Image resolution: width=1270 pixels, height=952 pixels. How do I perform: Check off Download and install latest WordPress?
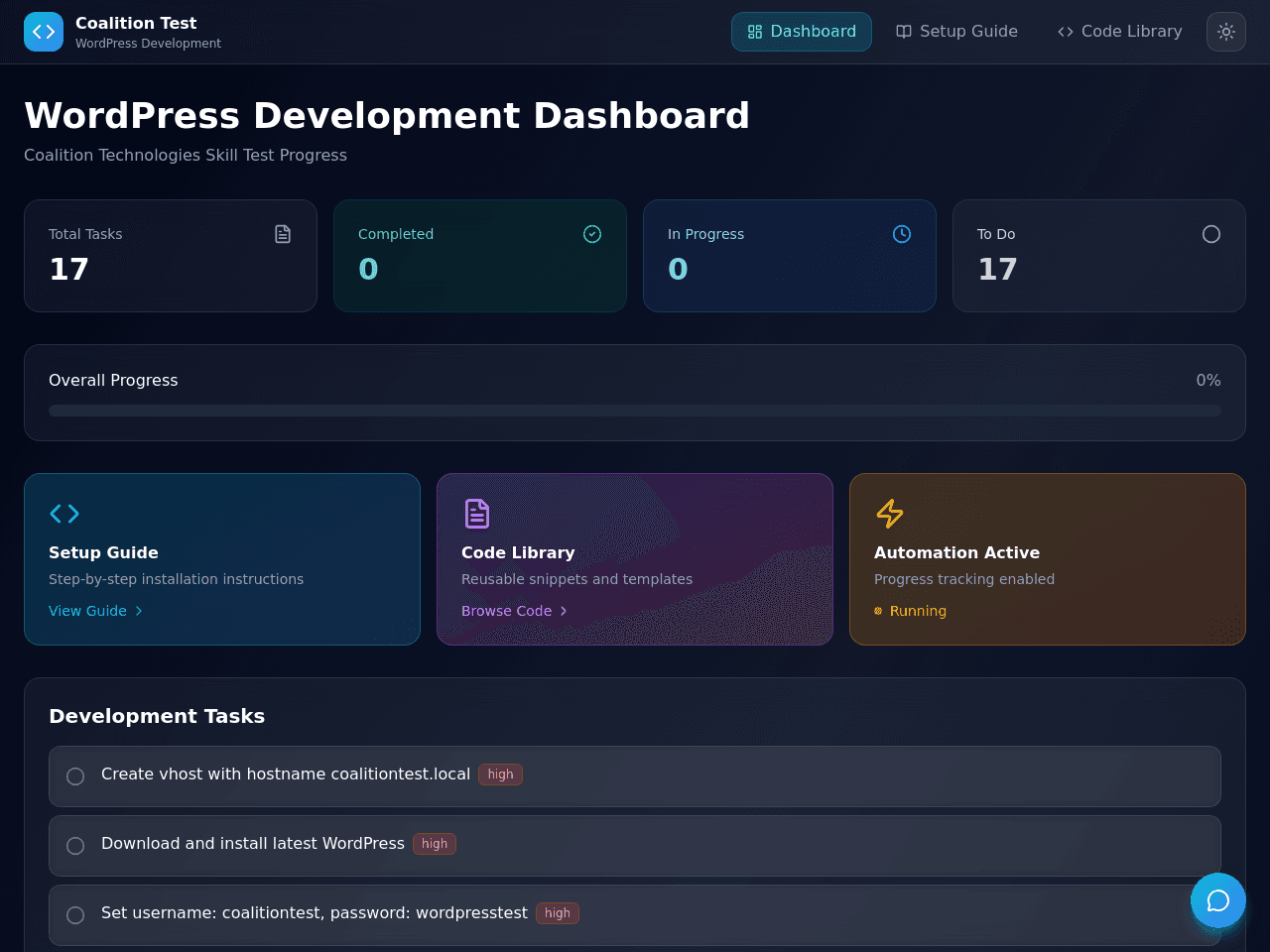(x=75, y=846)
